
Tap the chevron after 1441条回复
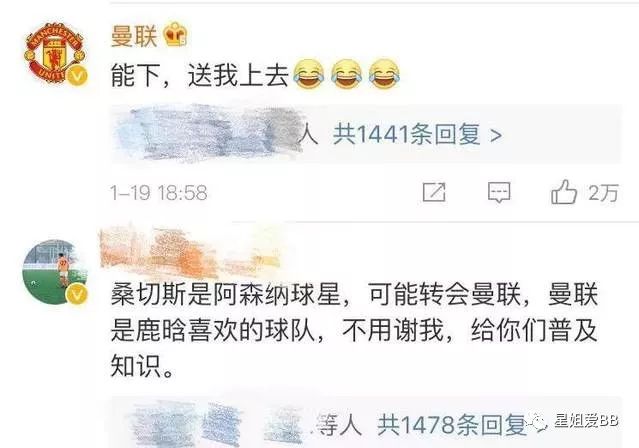pos(496,135)
